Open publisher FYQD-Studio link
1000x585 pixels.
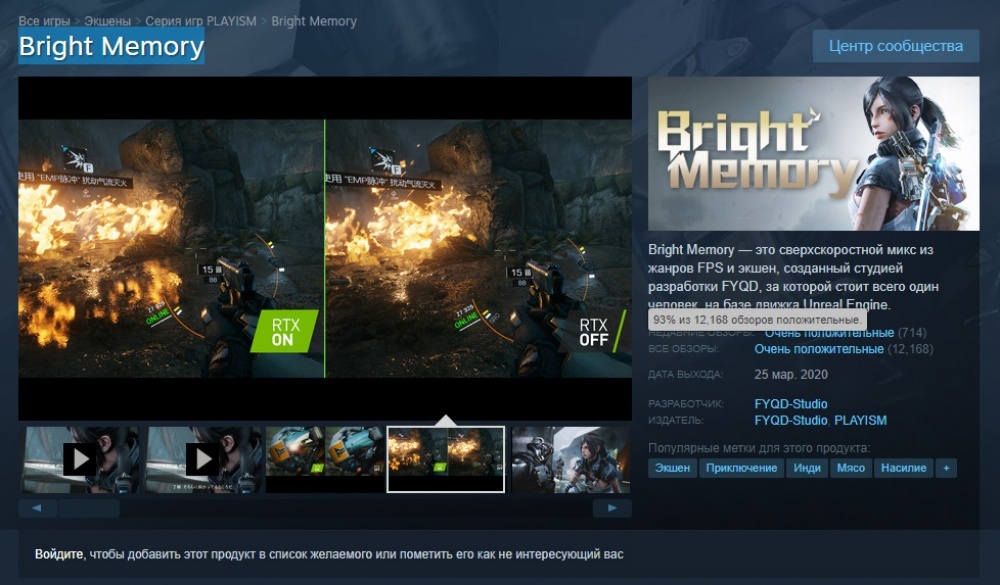pyautogui.click(x=791, y=420)
